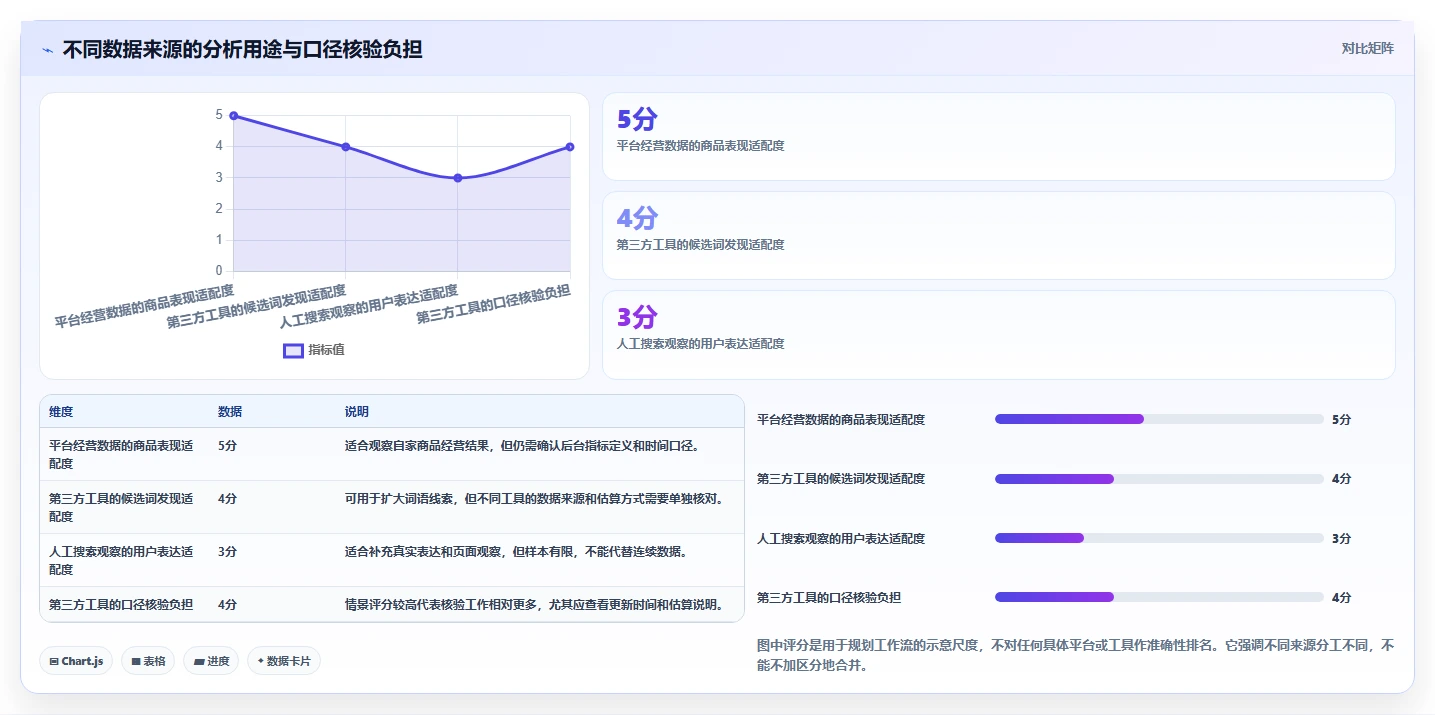The height and width of the screenshot is (715, 1435).
Task: Click table cell 第三方工具的候选词发现适配度
Action: coord(124,507)
